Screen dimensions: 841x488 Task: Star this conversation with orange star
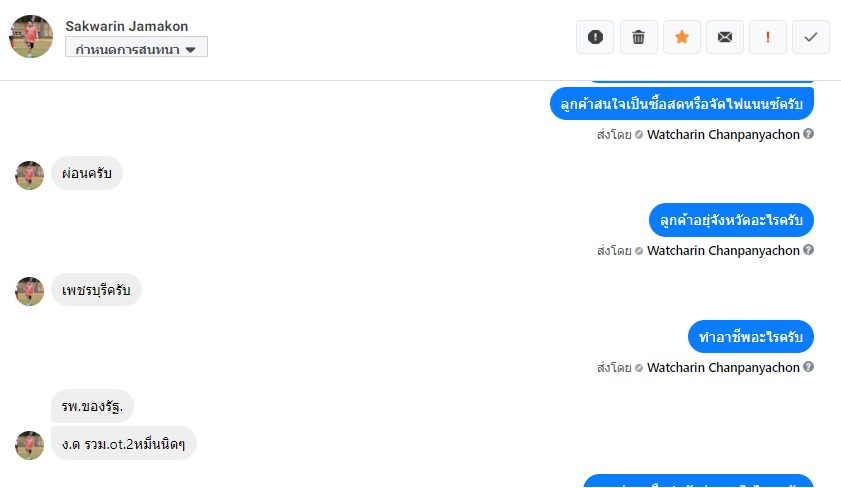[682, 37]
